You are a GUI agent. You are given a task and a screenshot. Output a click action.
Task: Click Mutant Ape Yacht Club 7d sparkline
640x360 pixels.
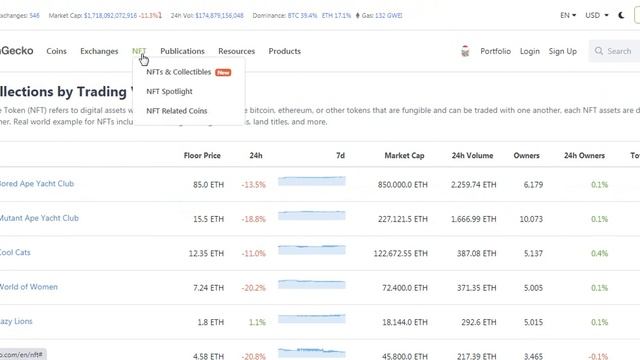312,215
